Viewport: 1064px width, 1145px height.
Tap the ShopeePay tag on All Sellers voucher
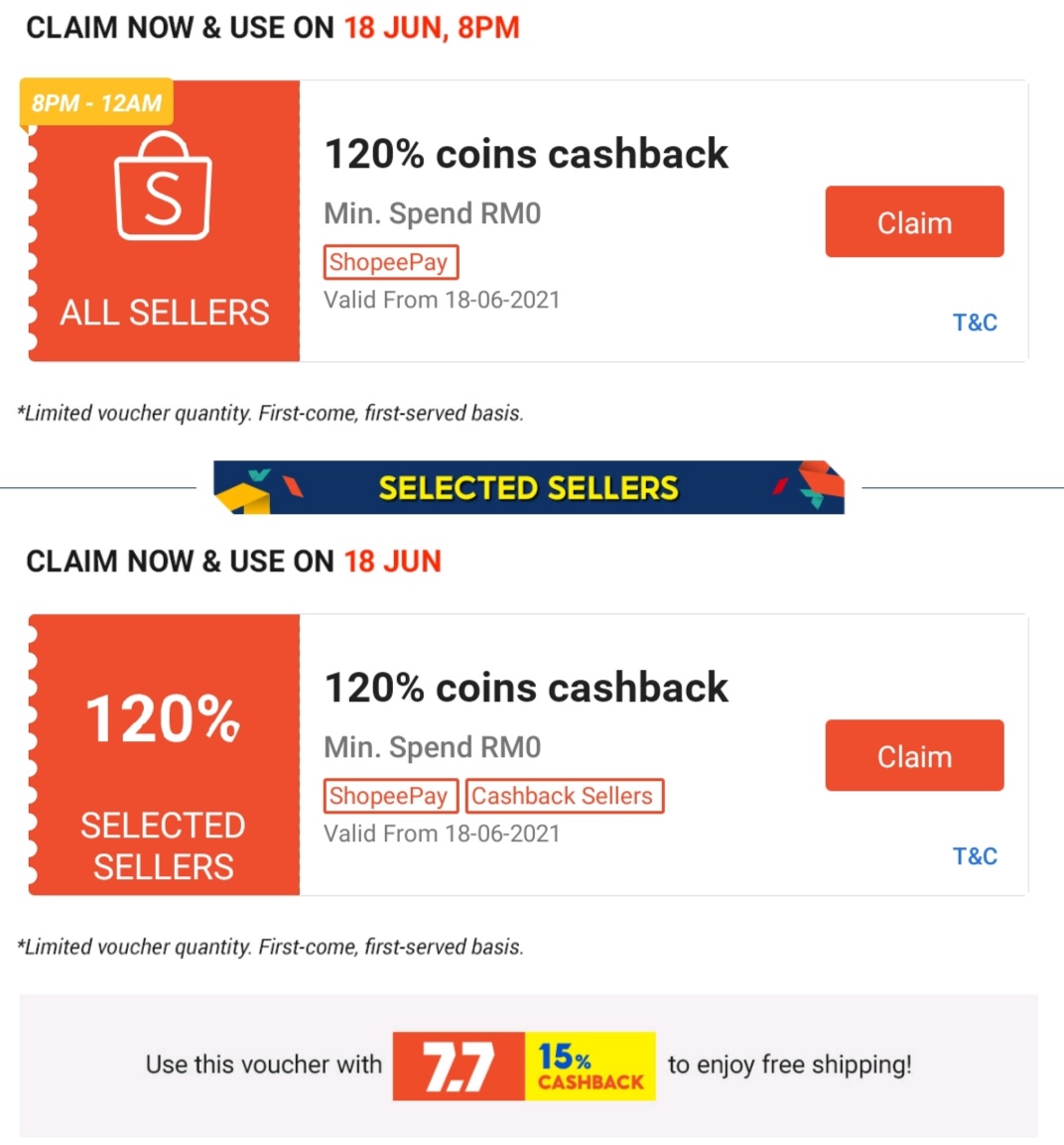tap(390, 262)
